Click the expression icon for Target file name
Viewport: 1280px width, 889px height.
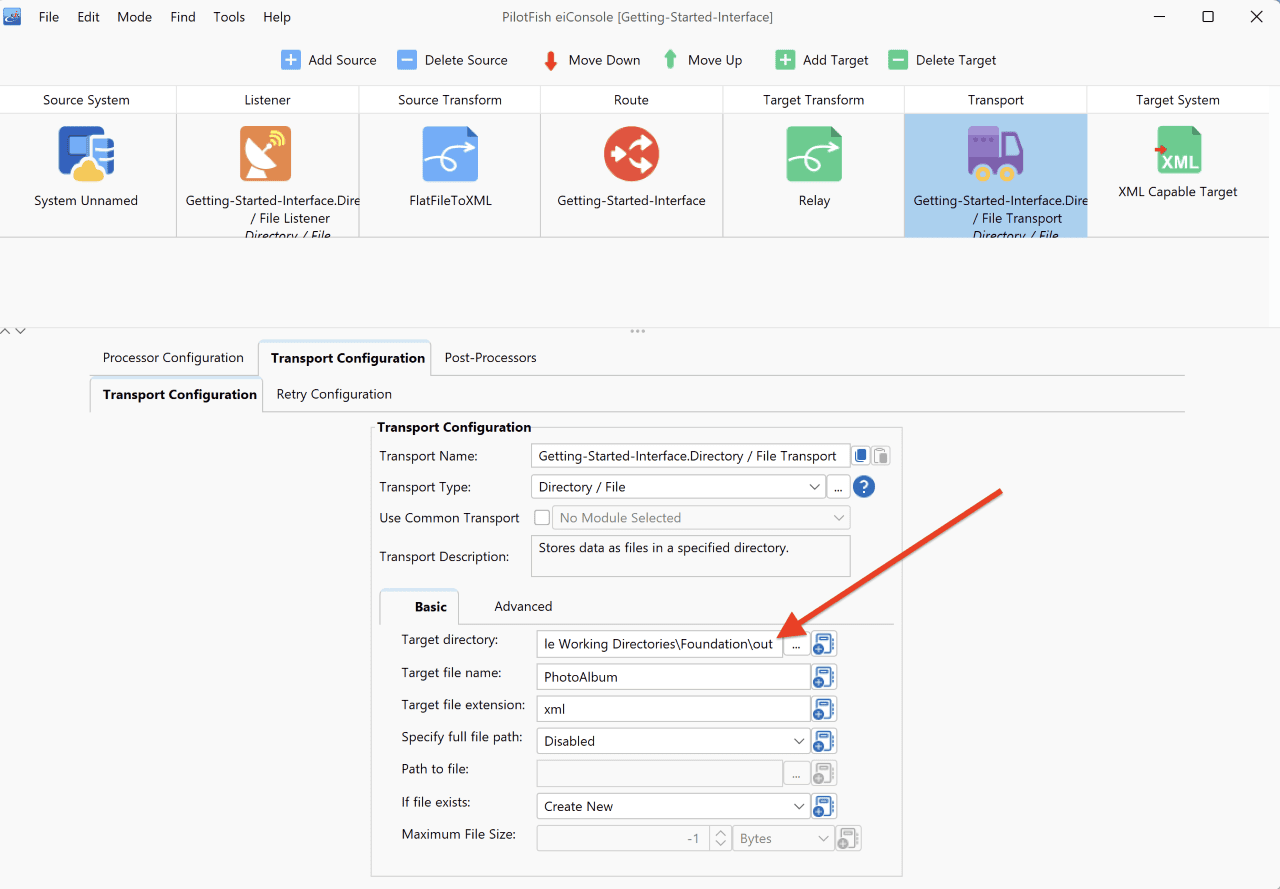coord(824,677)
